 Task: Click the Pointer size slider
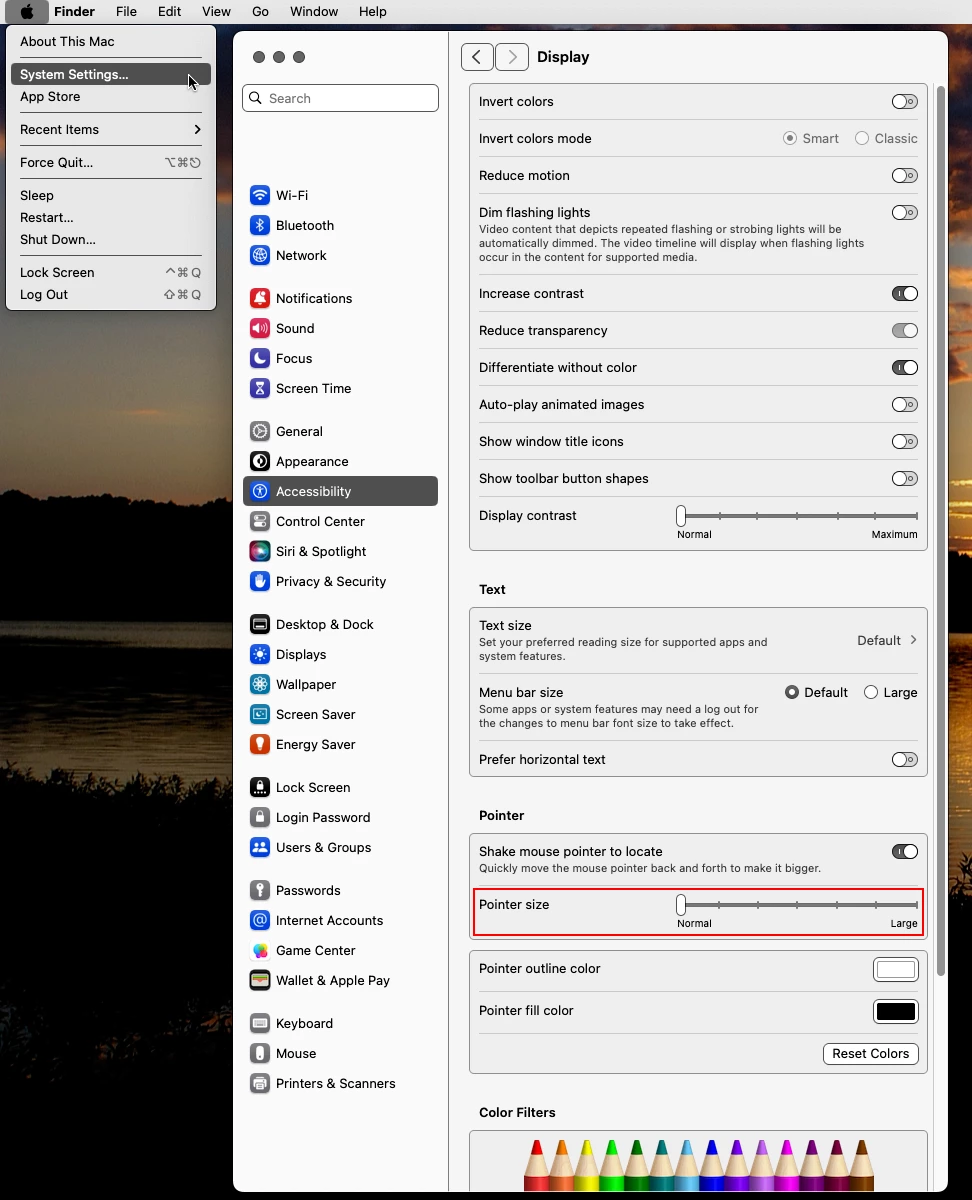point(798,905)
